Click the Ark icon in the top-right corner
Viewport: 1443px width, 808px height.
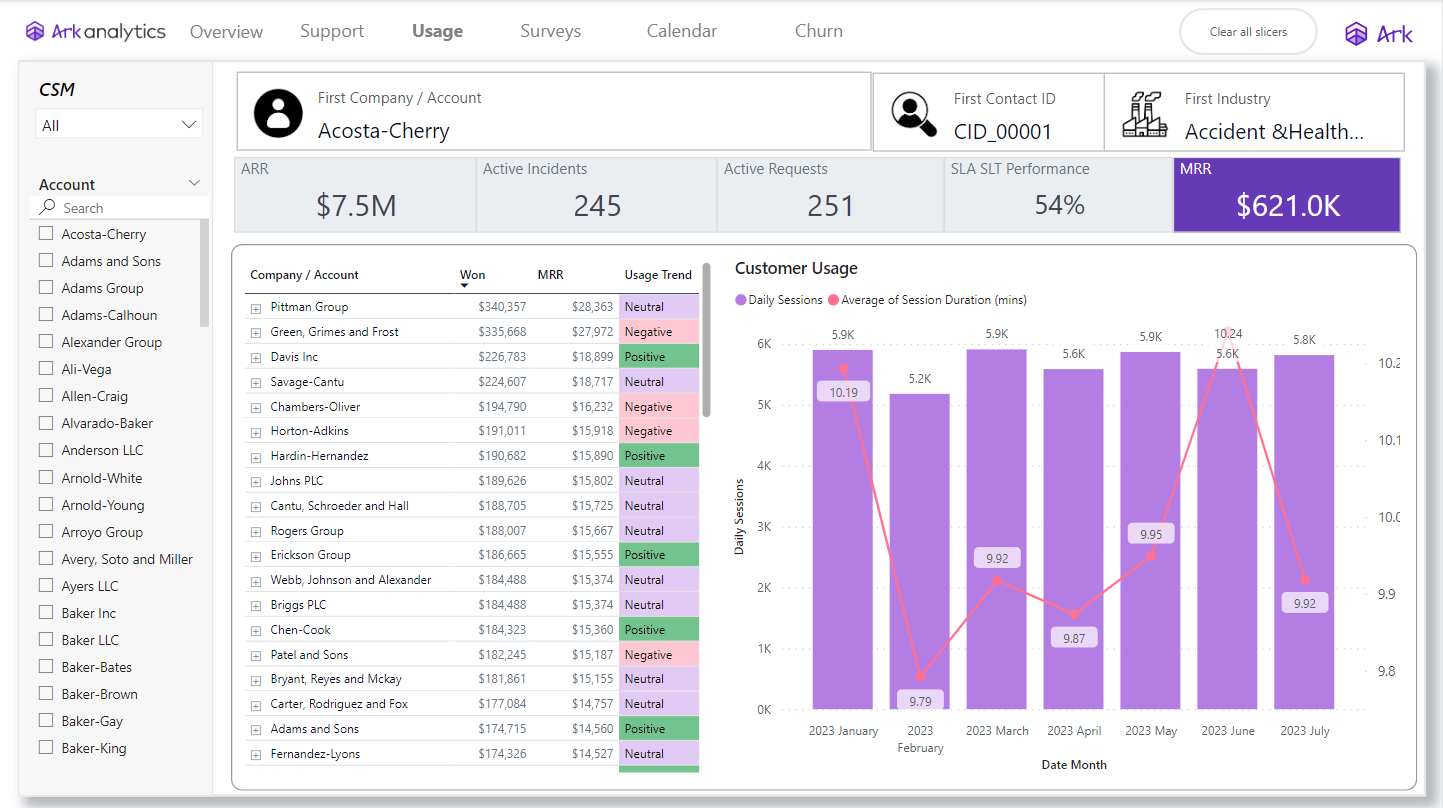(x=1356, y=31)
